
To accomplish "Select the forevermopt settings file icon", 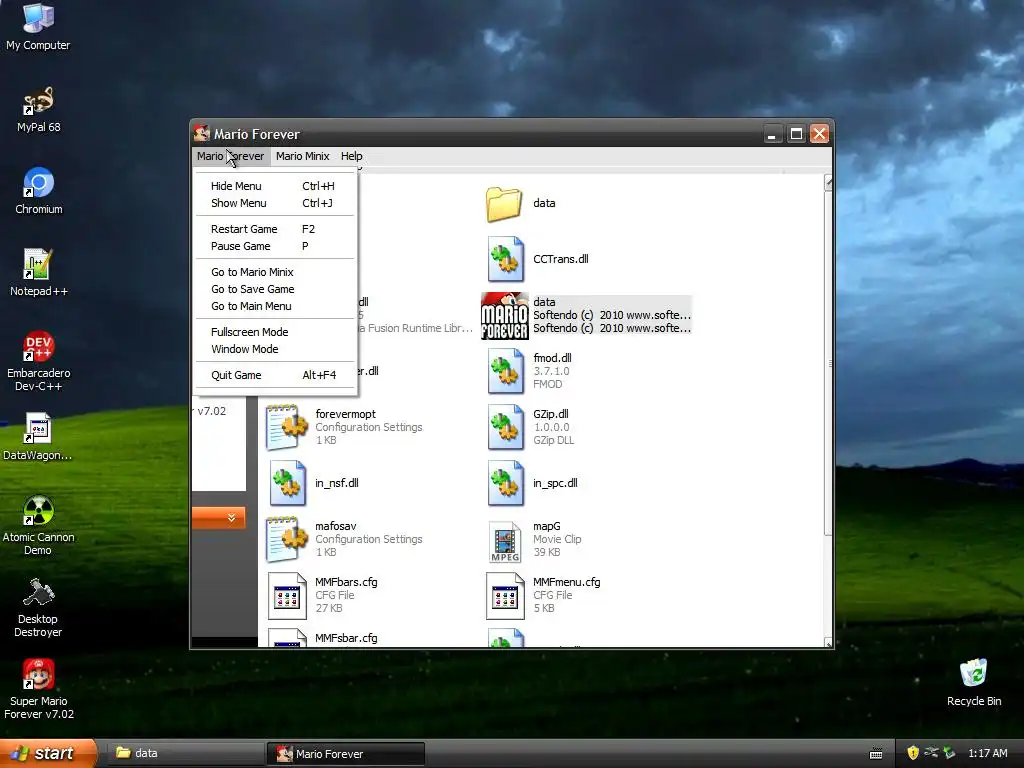I will click(x=287, y=428).
